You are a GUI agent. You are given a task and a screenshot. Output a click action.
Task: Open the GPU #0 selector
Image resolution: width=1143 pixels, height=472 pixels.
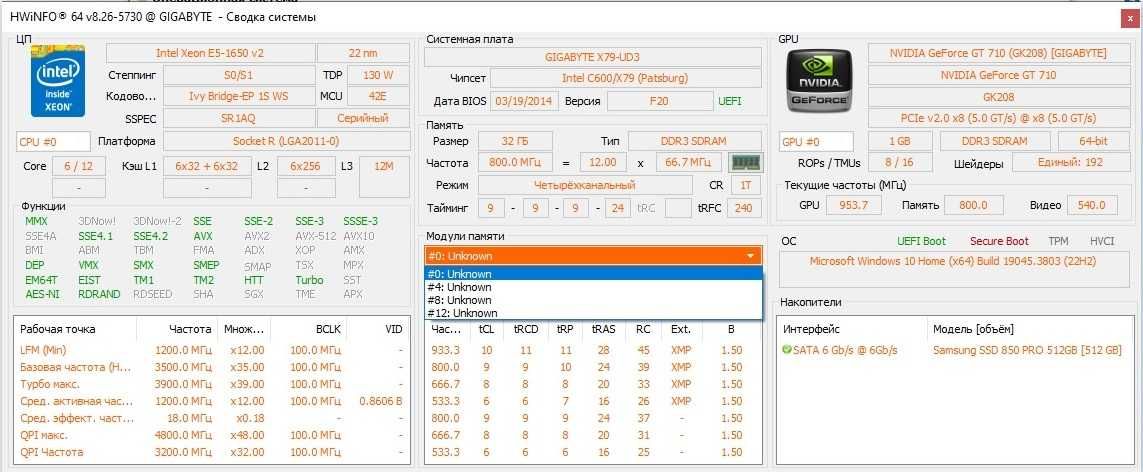pyautogui.click(x=816, y=141)
